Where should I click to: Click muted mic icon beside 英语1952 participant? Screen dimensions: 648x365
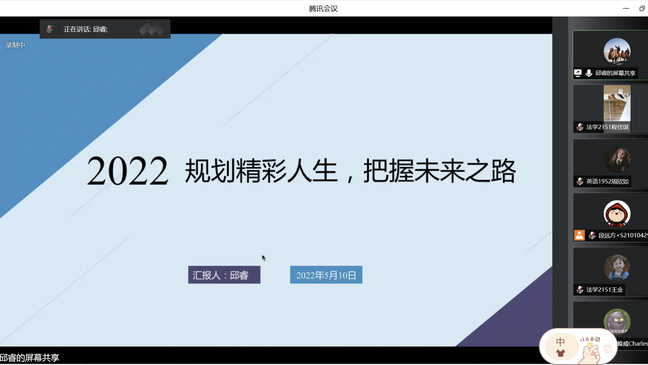(x=580, y=181)
